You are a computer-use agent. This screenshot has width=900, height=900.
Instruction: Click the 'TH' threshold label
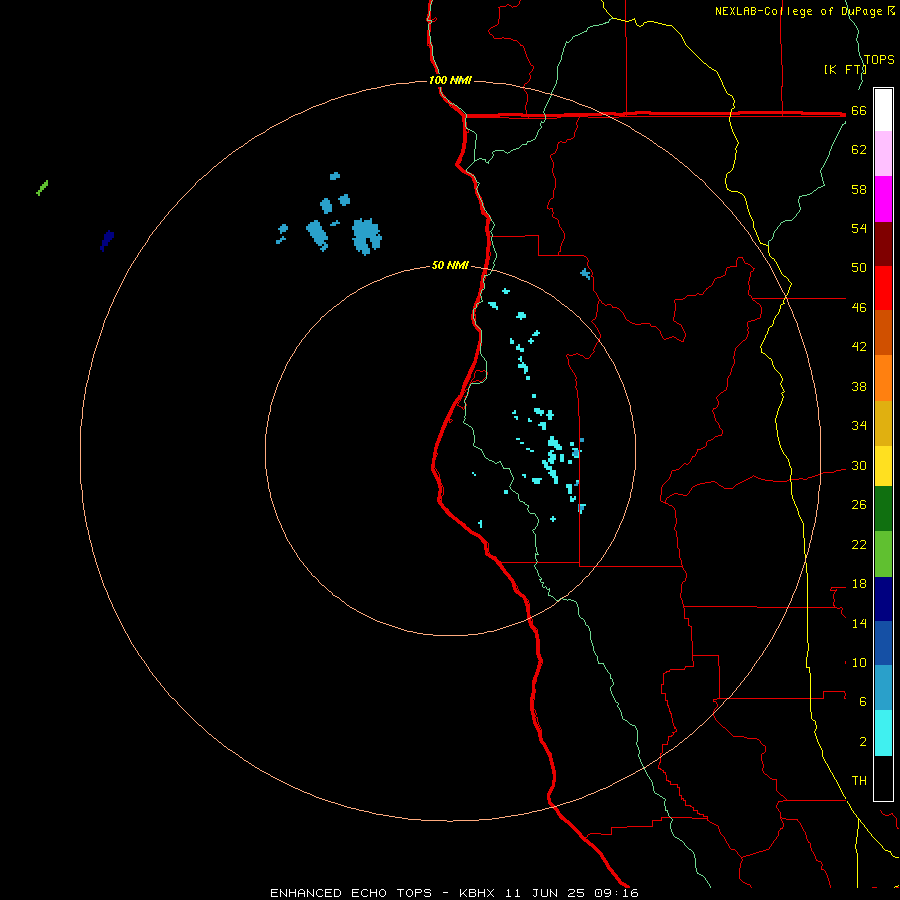[859, 781]
